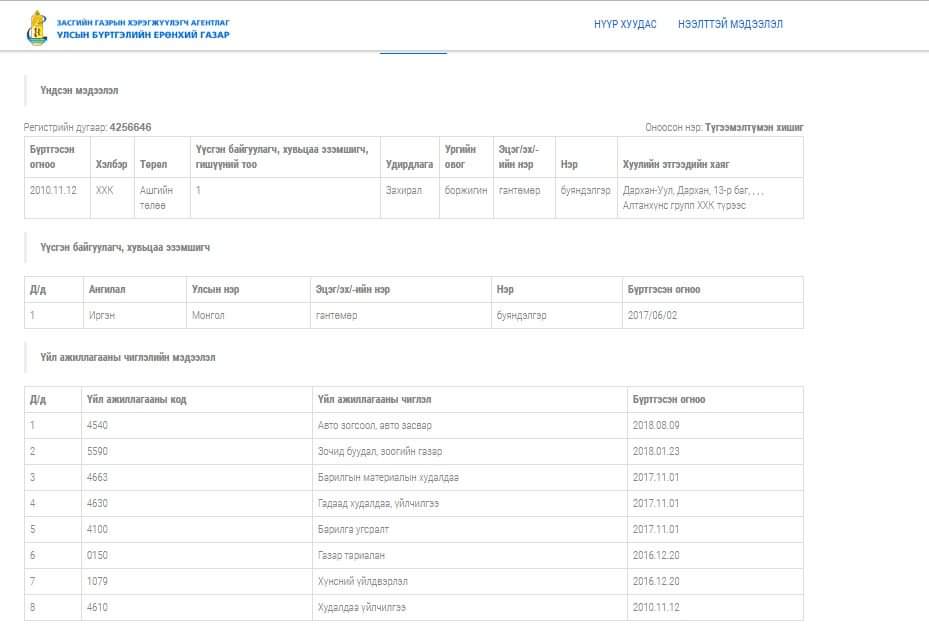Click the state emblem logo icon
Screen dimensions: 929x625
point(37,28)
